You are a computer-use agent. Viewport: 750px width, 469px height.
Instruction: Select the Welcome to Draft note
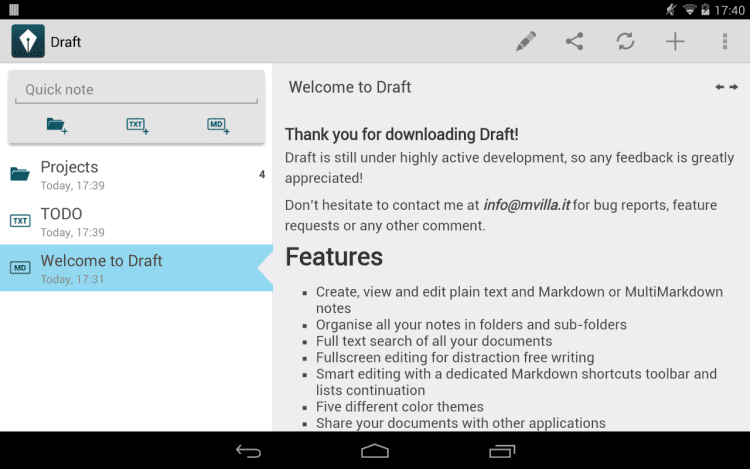(136, 268)
